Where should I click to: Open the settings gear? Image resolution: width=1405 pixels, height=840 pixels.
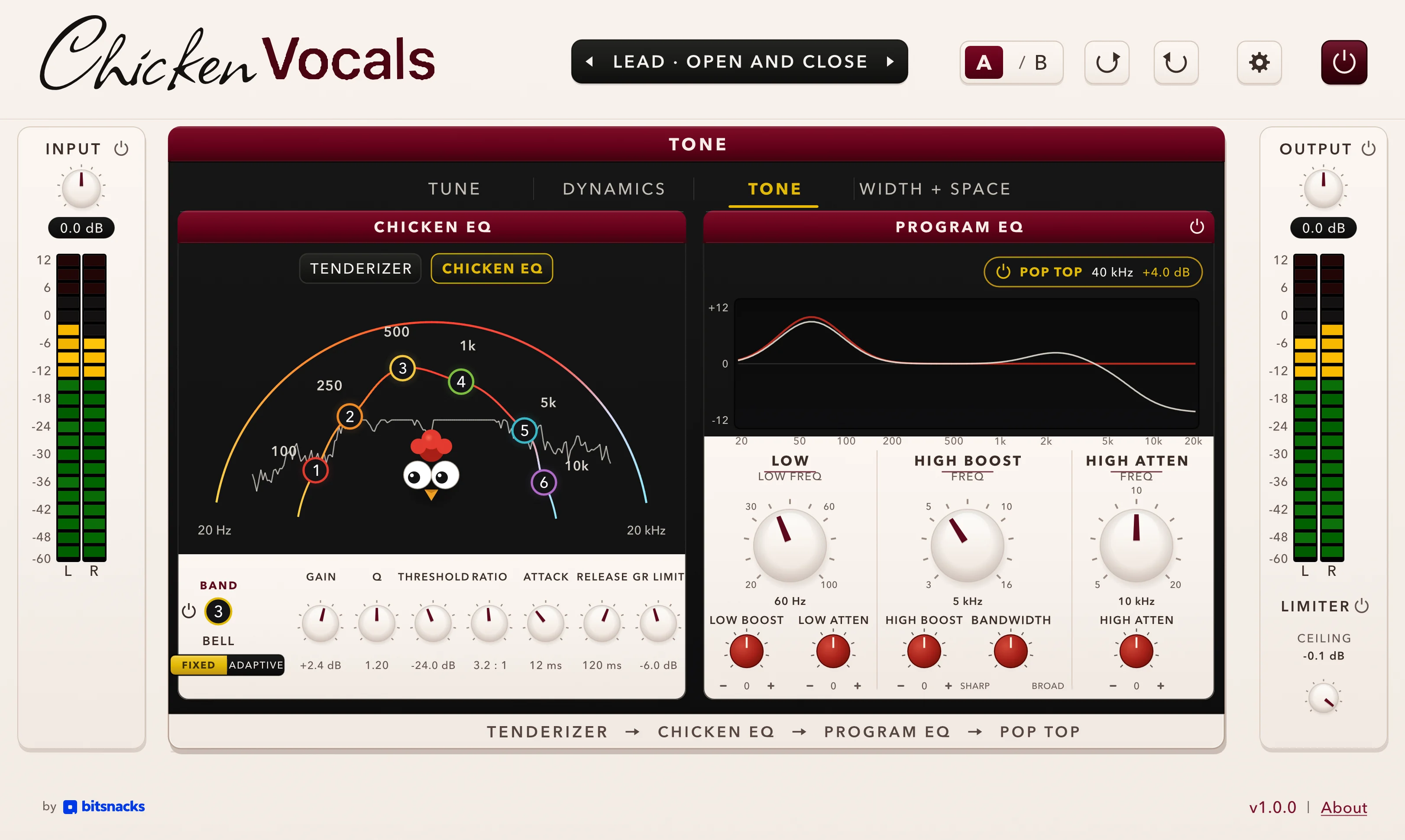(x=1259, y=62)
